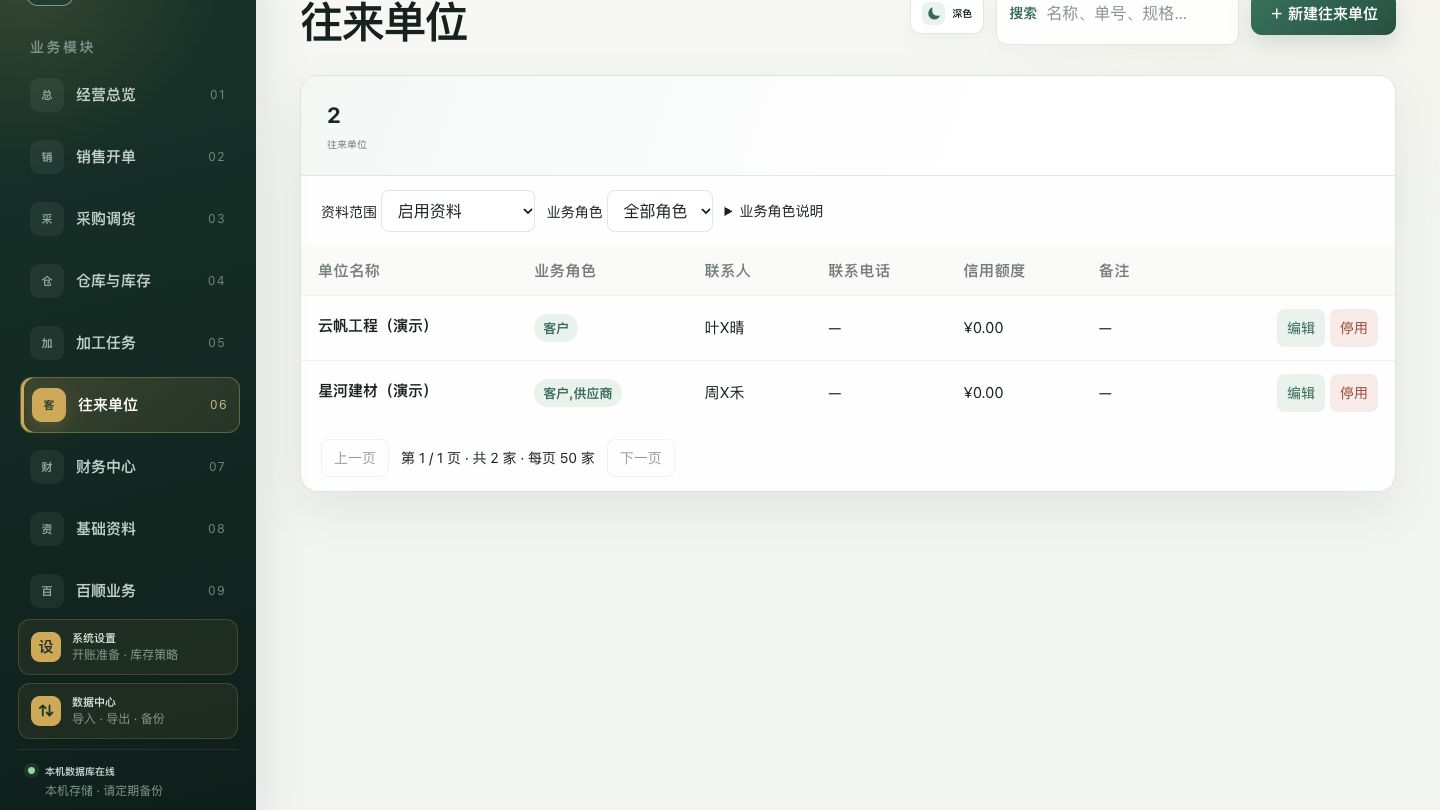Screen dimensions: 1440x810
Task: Click contact name 周X禾
Action: [x=725, y=393]
